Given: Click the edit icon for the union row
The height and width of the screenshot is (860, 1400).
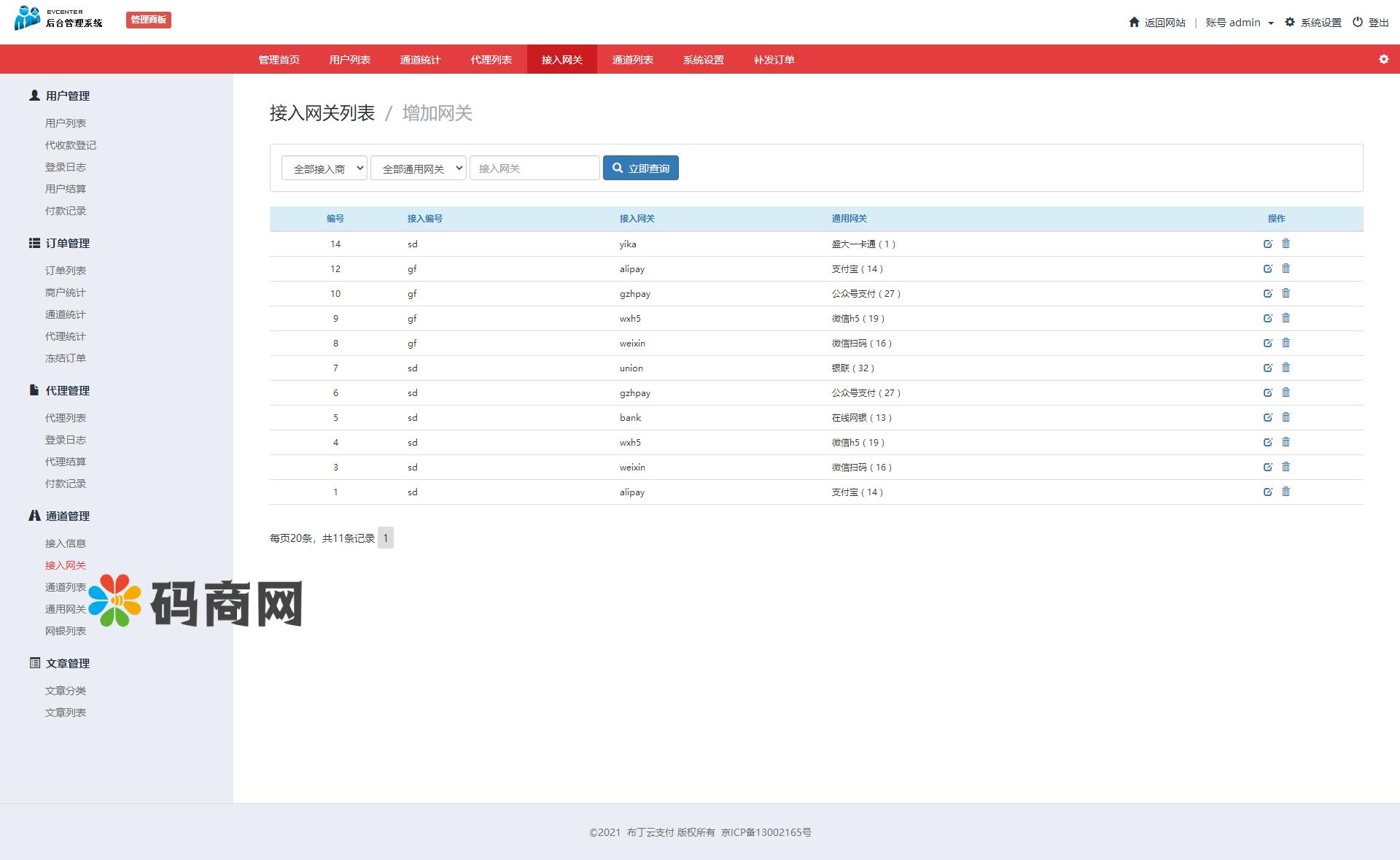Looking at the screenshot, I should pos(1268,368).
